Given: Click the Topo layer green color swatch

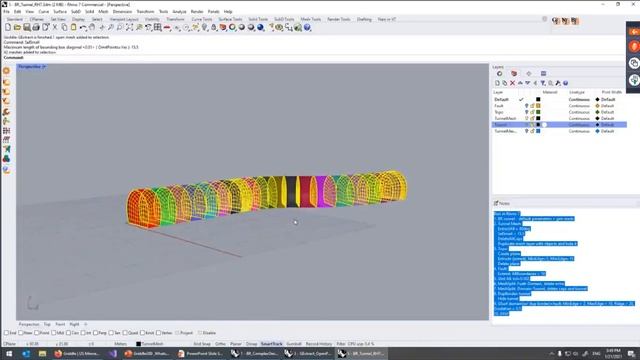Looking at the screenshot, I should pyautogui.click(x=538, y=112).
